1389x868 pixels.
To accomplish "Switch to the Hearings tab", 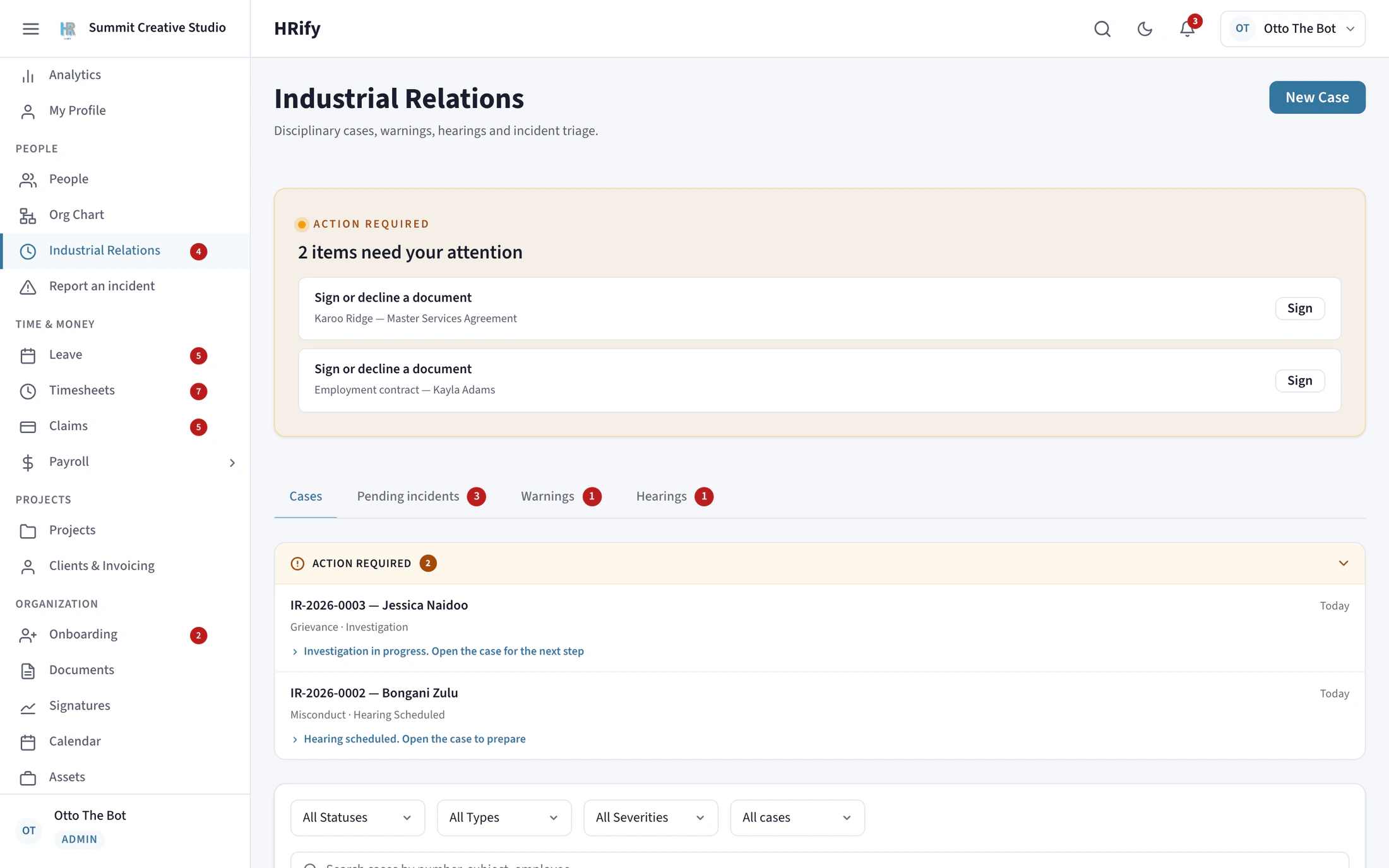I will (674, 496).
